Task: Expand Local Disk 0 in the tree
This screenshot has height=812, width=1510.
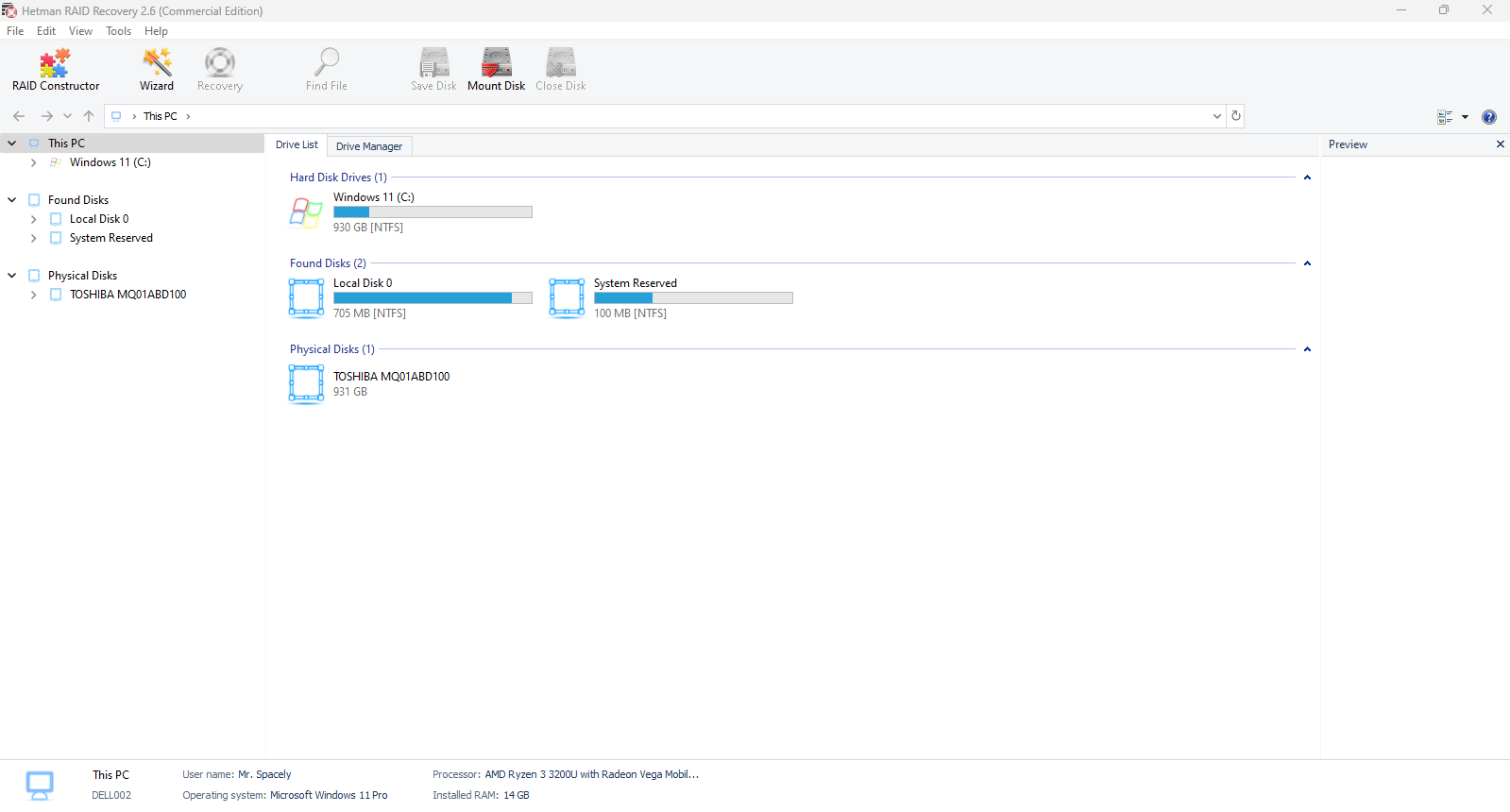Action: tap(33, 219)
